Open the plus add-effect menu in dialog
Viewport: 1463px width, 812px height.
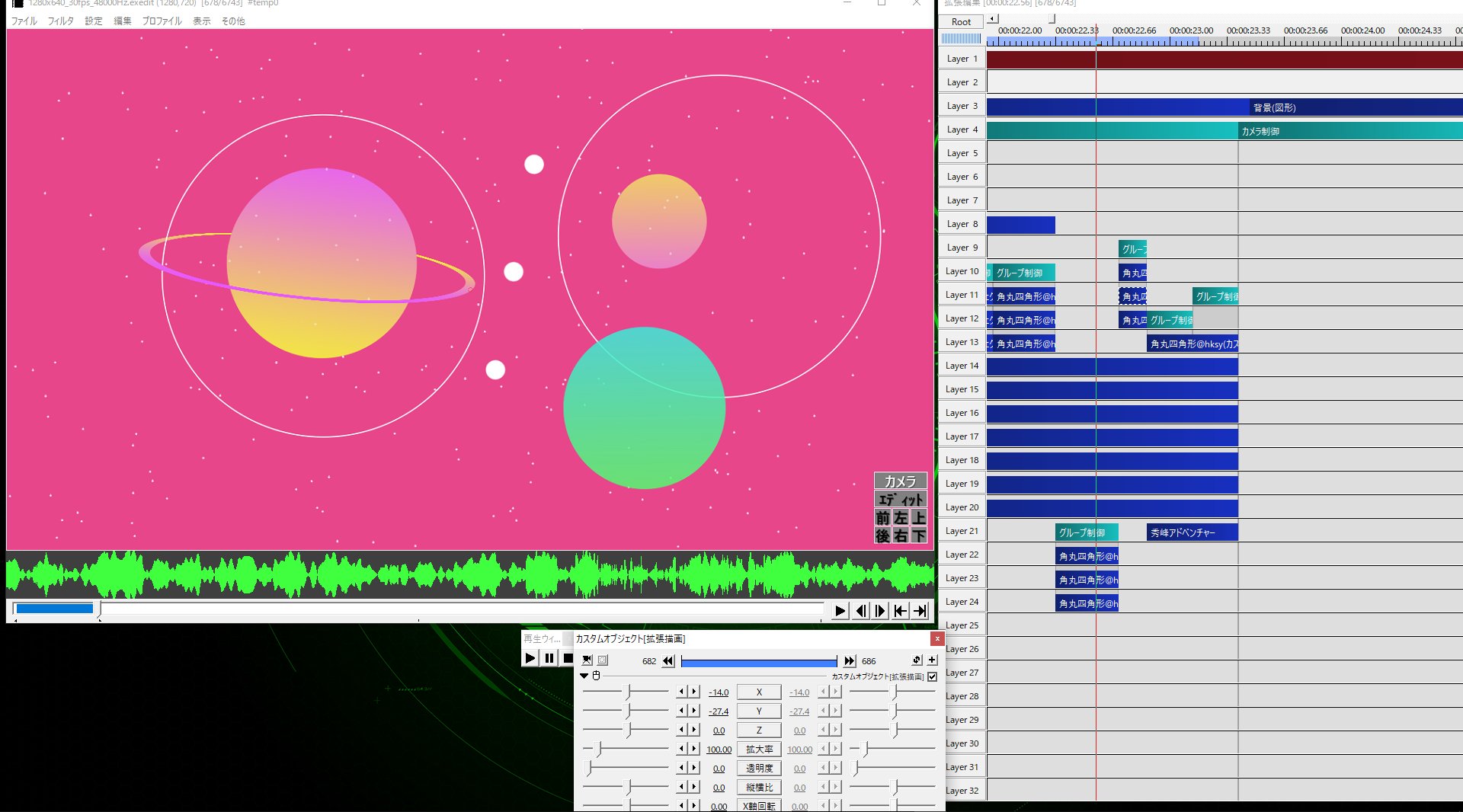click(x=932, y=660)
